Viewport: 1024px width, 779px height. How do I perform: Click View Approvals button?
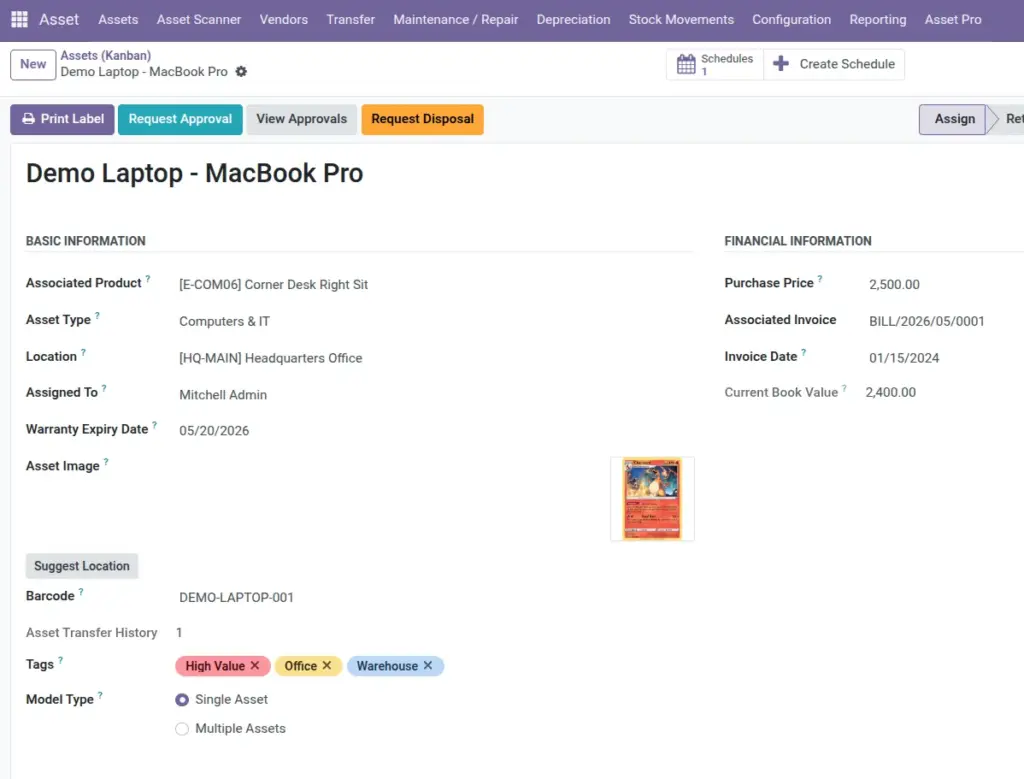302,119
